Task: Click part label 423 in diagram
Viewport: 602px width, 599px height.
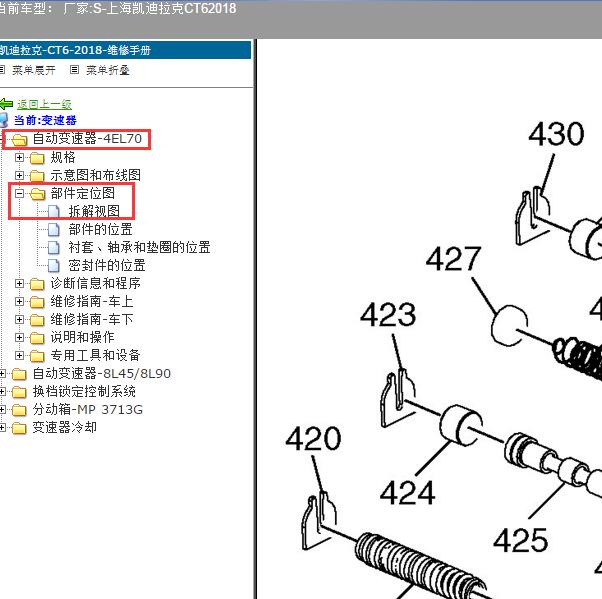Action: [388, 314]
